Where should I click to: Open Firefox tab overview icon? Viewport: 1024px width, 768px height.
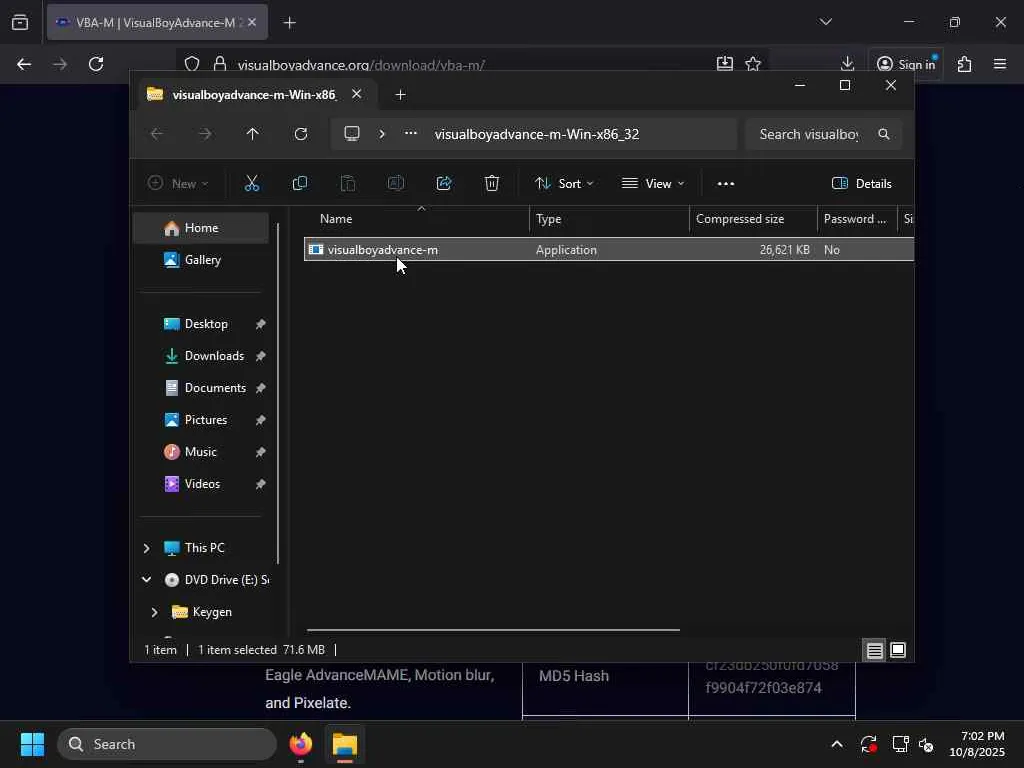20,23
